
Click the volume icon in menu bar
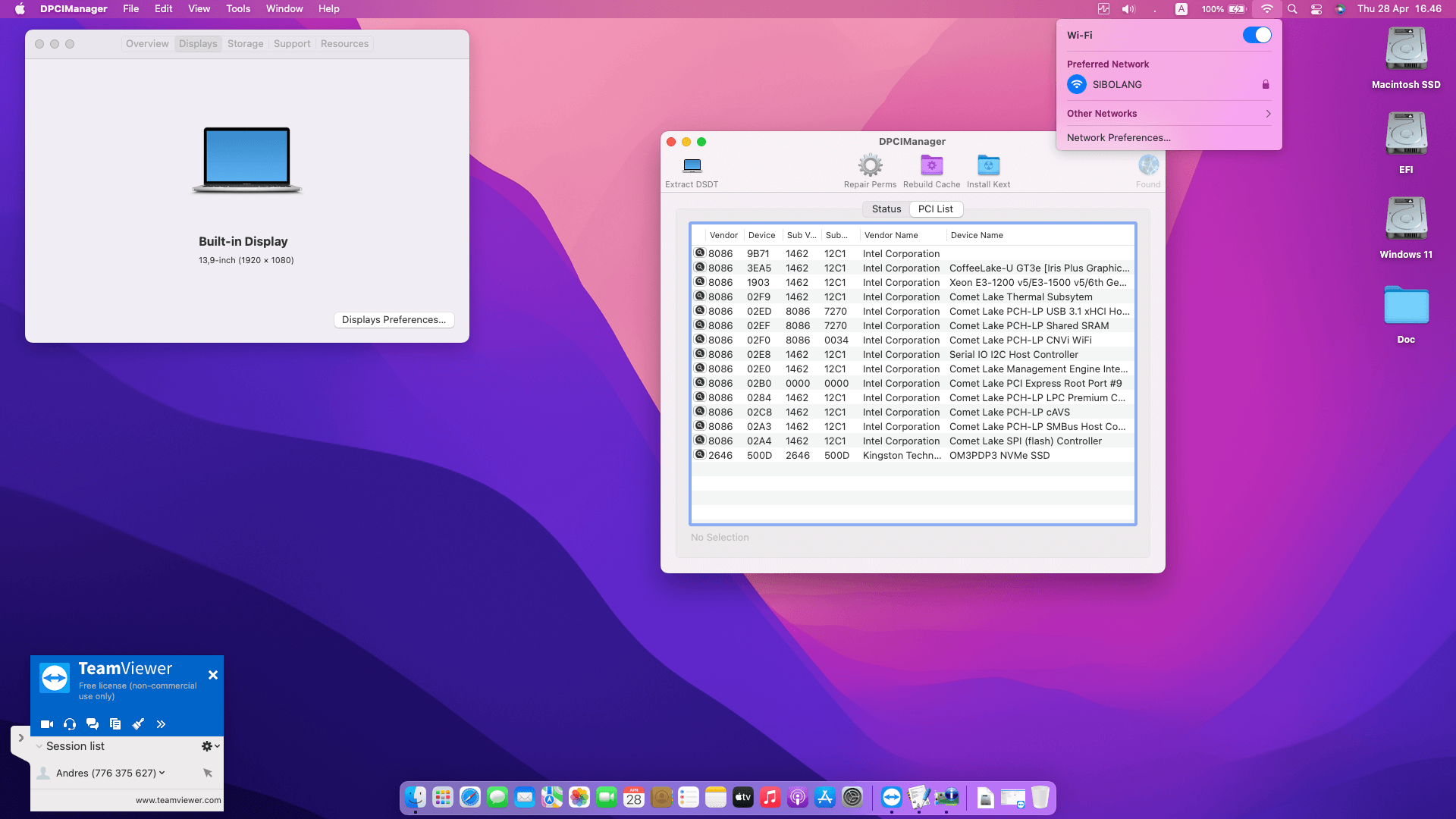(1128, 9)
